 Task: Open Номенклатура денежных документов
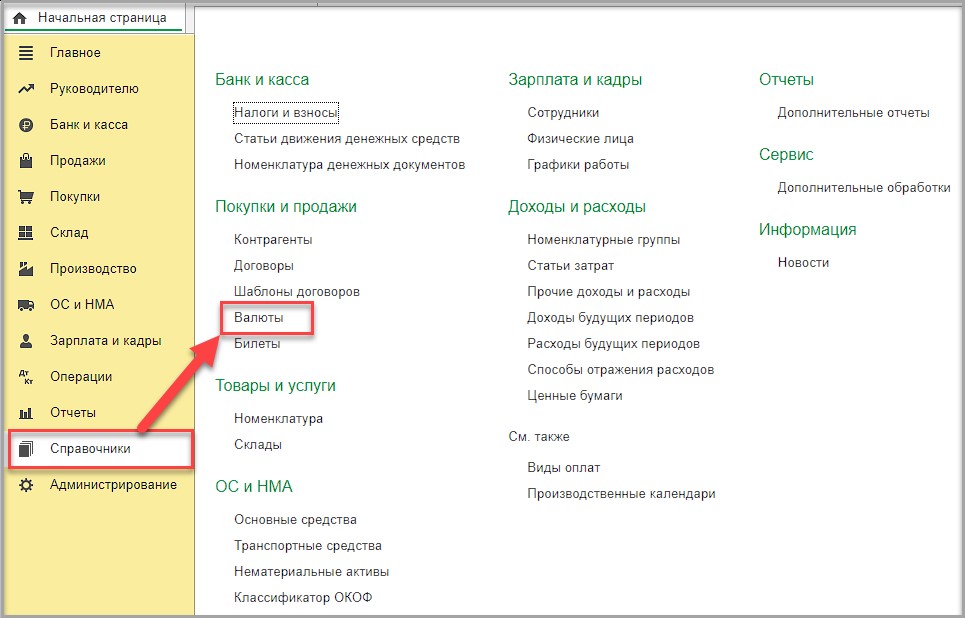[349, 164]
